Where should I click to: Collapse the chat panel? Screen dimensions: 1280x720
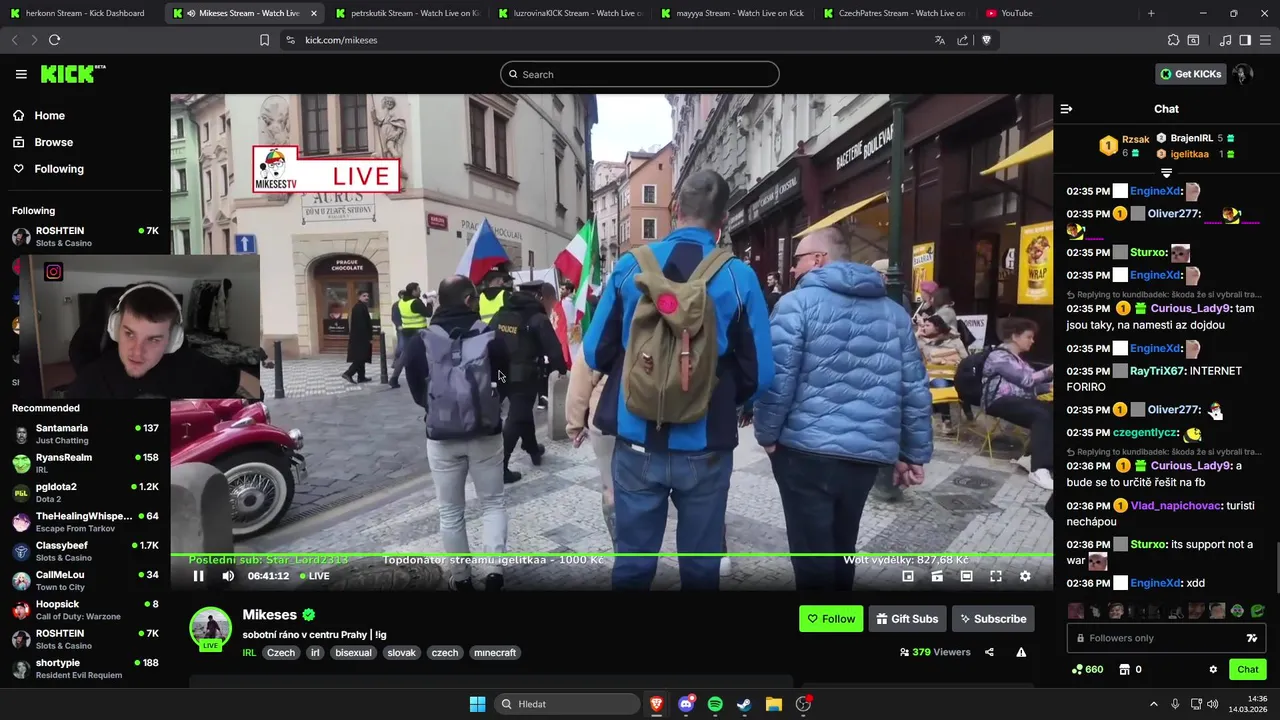(x=1066, y=109)
